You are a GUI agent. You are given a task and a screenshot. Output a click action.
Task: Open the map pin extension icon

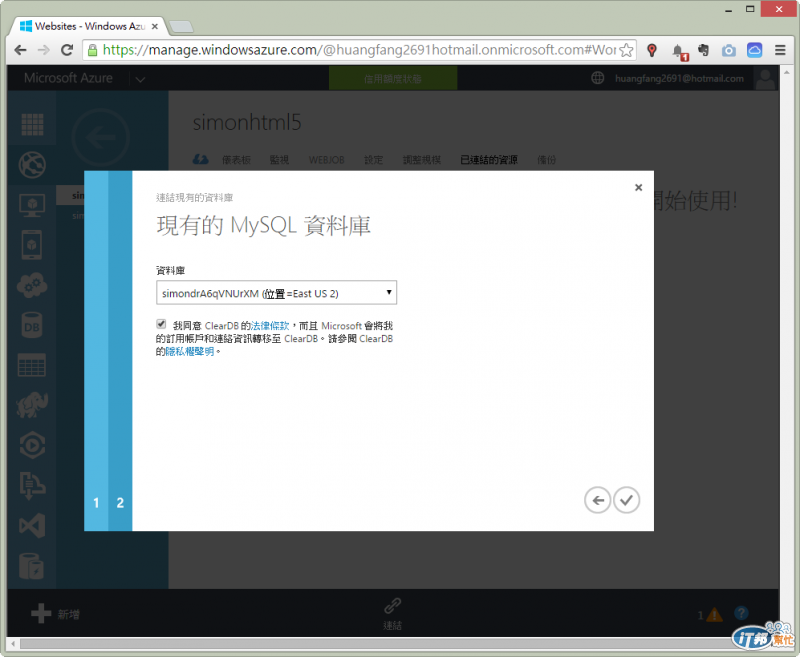click(x=652, y=50)
